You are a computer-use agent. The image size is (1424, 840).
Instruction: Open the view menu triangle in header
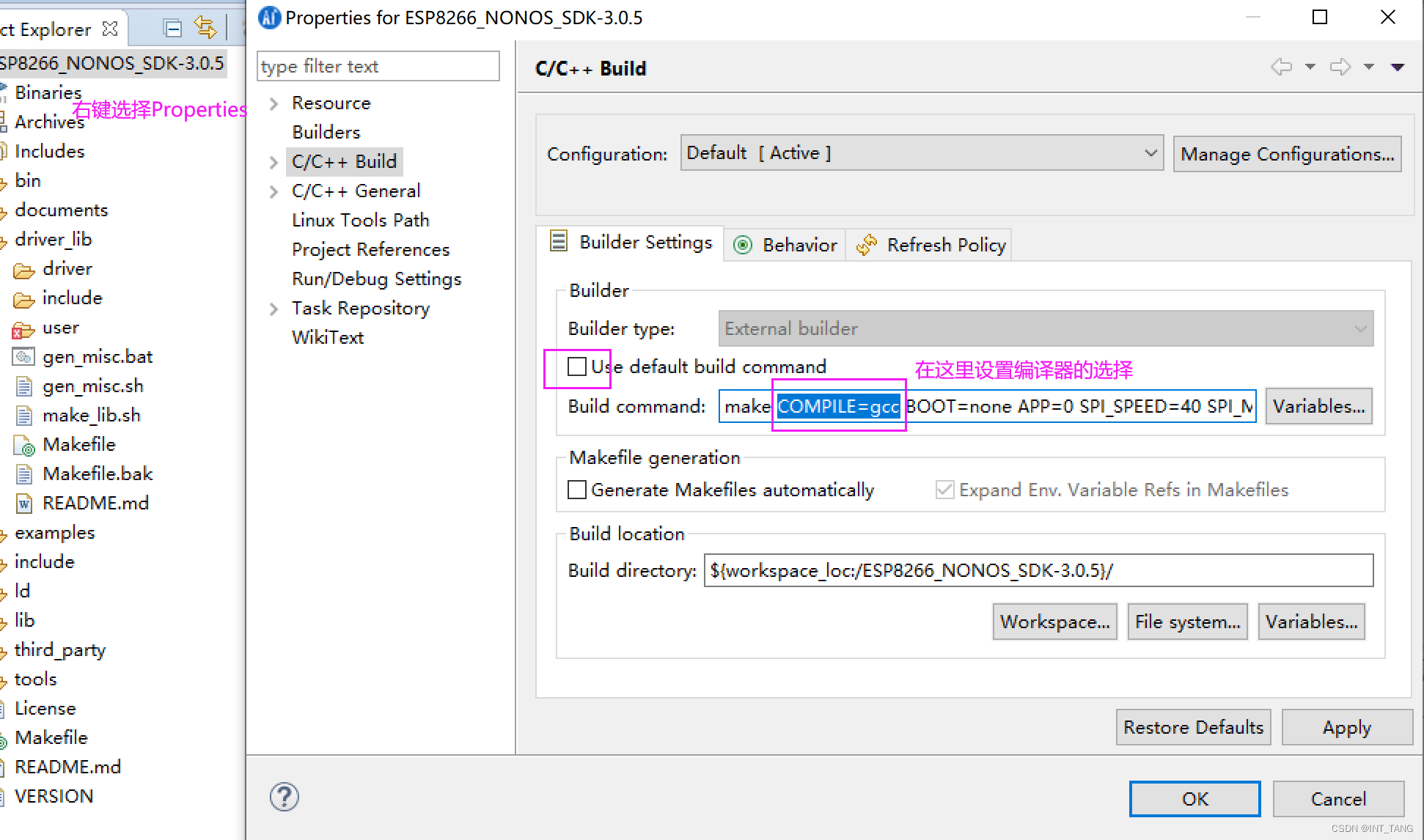pos(1398,67)
